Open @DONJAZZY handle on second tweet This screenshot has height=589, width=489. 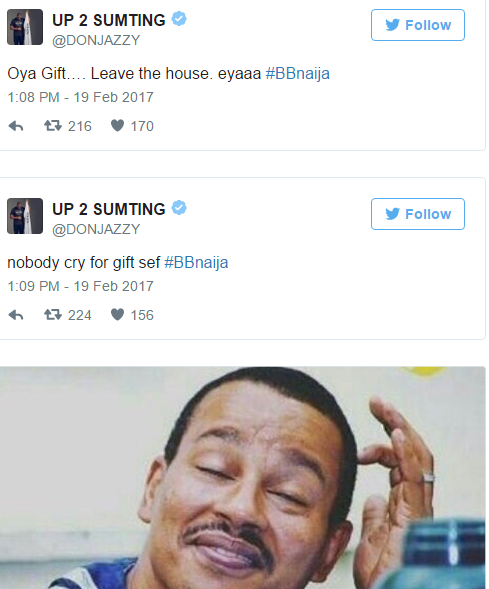[96, 229]
